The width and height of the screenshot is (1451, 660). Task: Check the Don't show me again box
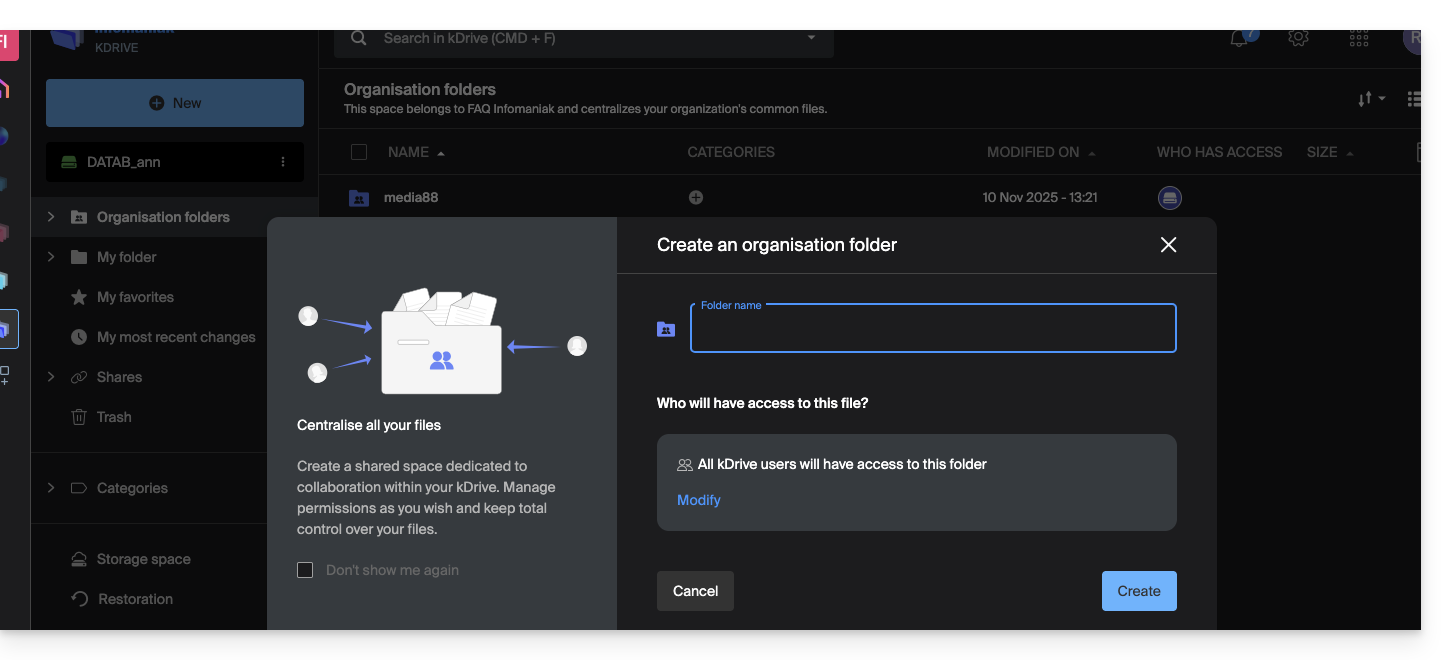pyautogui.click(x=305, y=570)
